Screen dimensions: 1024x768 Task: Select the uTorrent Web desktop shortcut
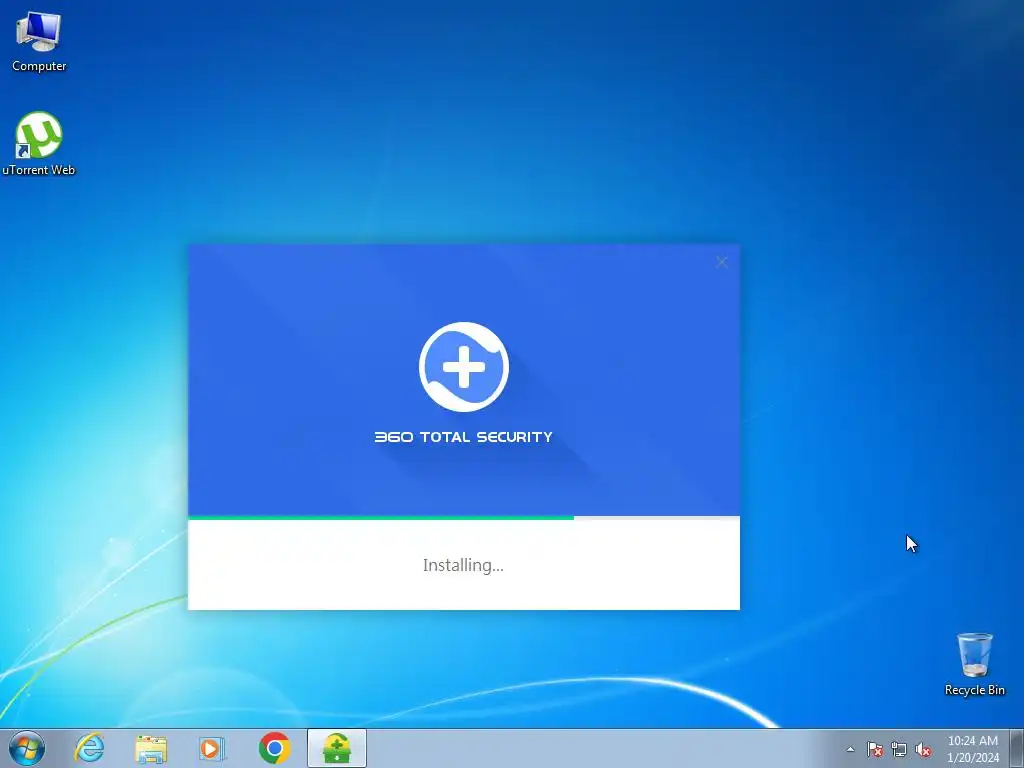point(39,144)
